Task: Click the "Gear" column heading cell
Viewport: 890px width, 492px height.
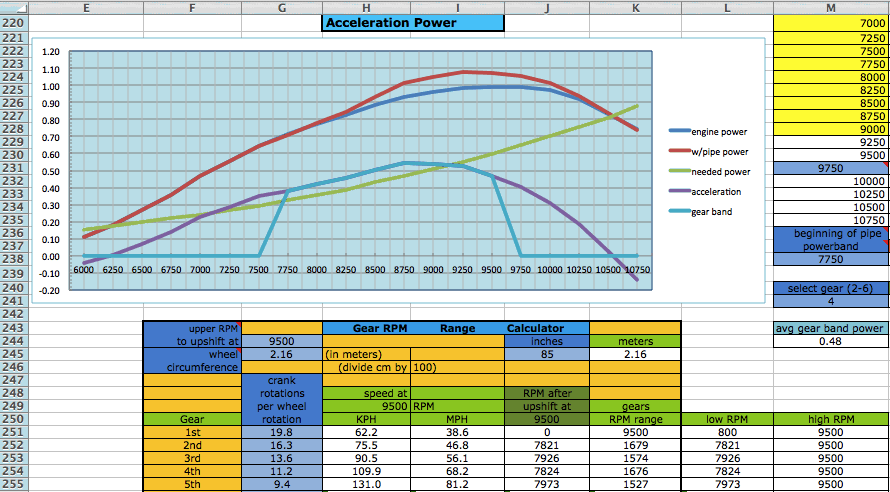Action: pos(192,419)
